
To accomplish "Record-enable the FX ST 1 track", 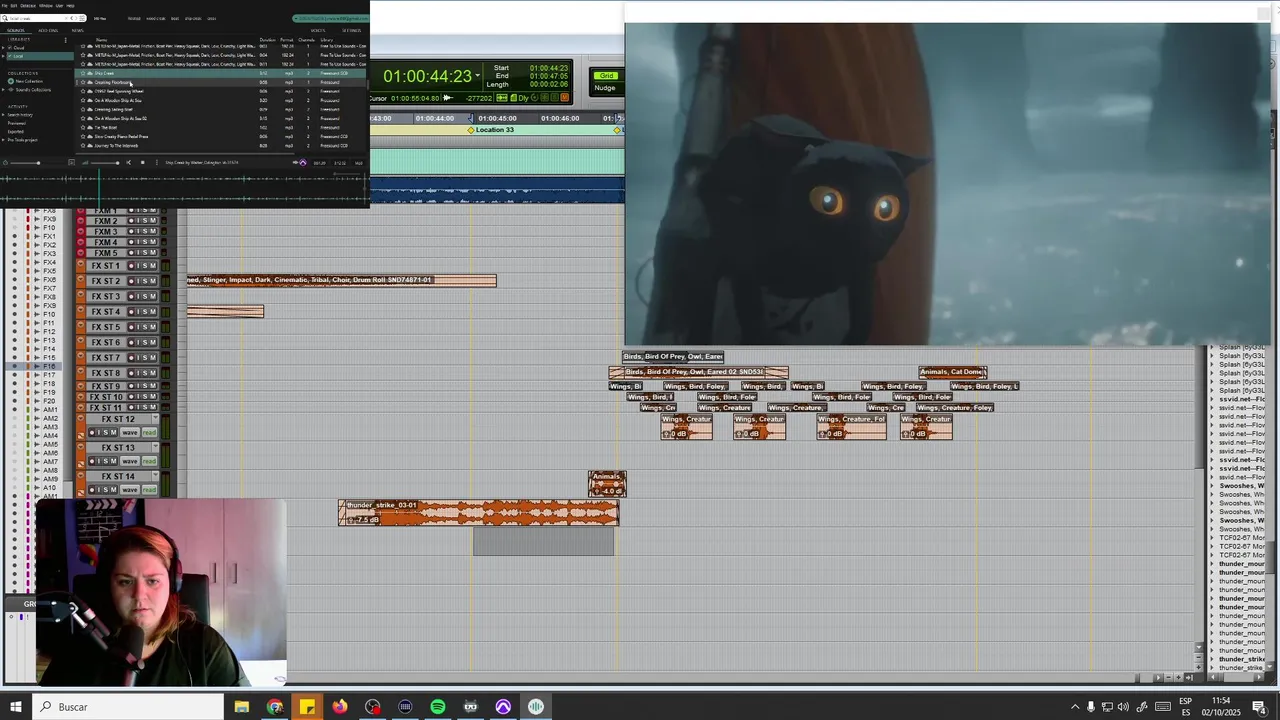I will click(x=131, y=266).
